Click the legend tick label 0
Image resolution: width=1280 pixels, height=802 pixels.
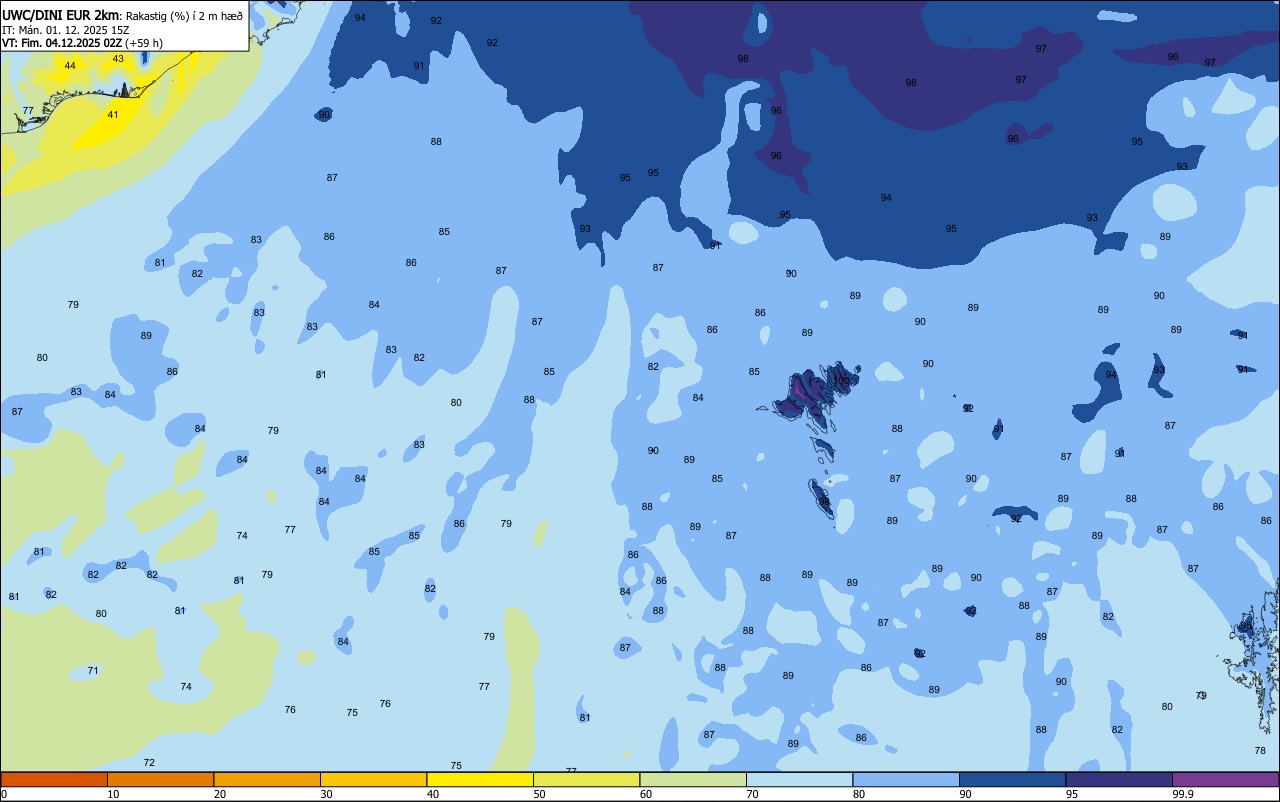[x=4, y=794]
